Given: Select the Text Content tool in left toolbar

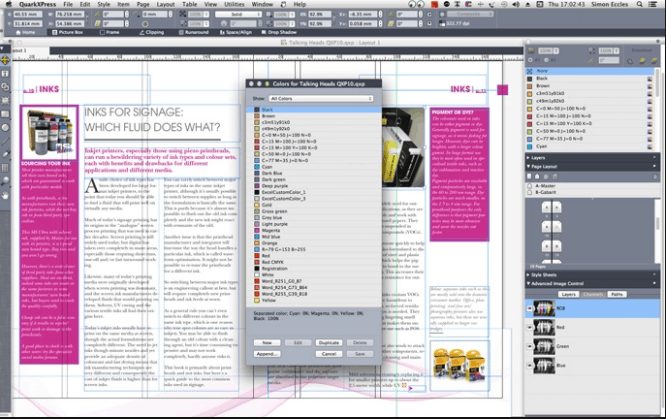Looking at the screenshot, I should point(5,74).
